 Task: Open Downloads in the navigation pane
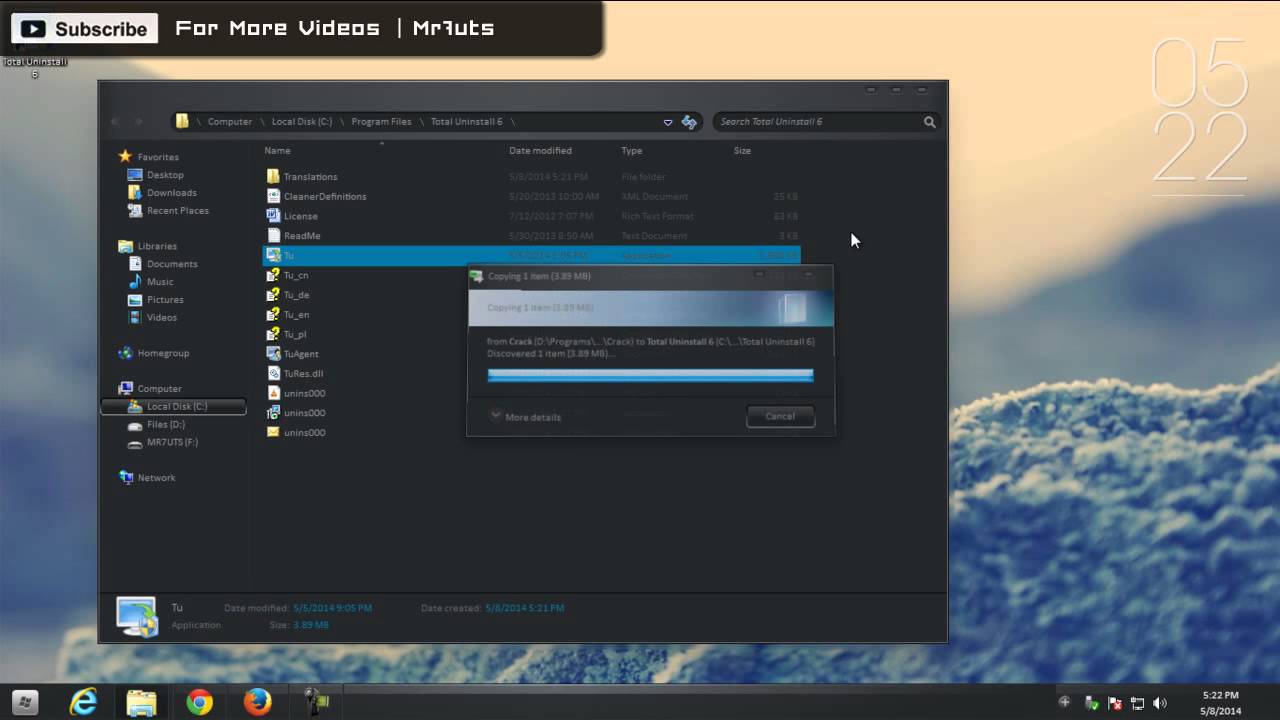[x=162, y=193]
